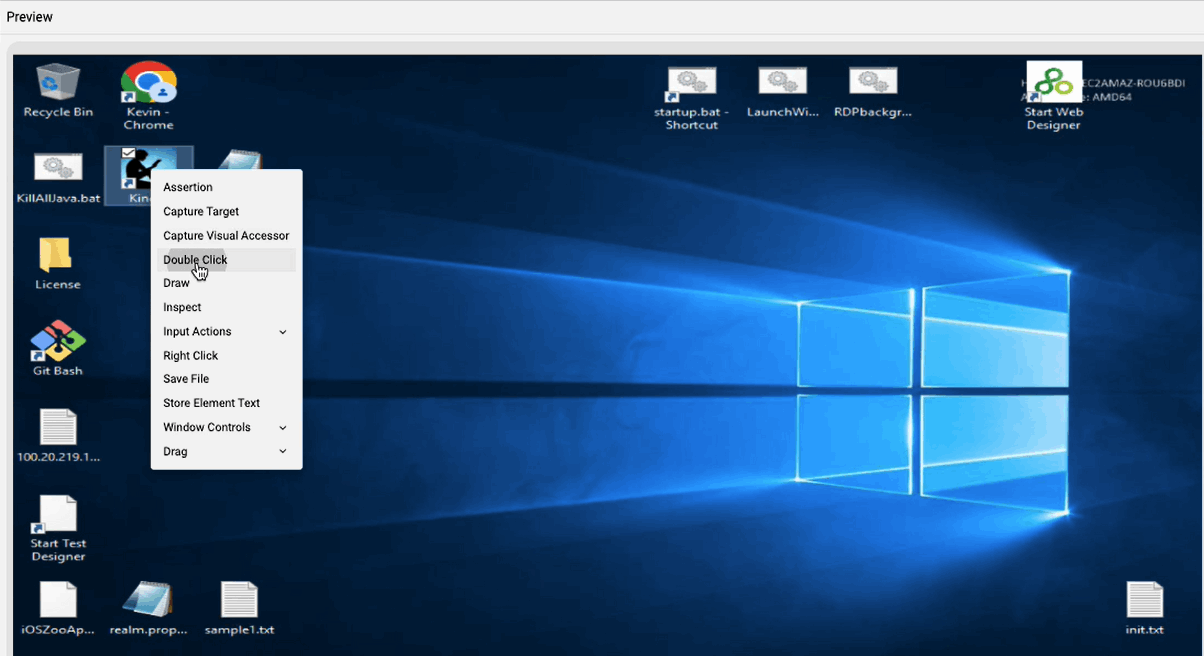1204x656 pixels.
Task: Select the Start Test Designer shortcut
Action: click(x=58, y=515)
